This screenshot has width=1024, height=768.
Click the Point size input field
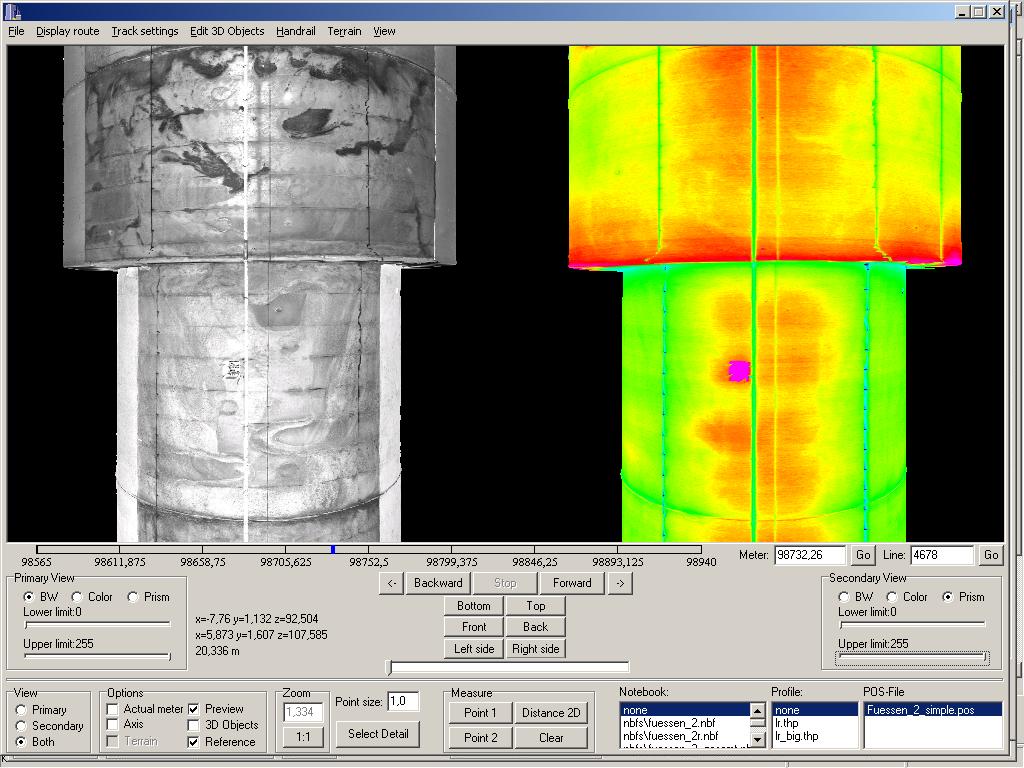pyautogui.click(x=402, y=702)
